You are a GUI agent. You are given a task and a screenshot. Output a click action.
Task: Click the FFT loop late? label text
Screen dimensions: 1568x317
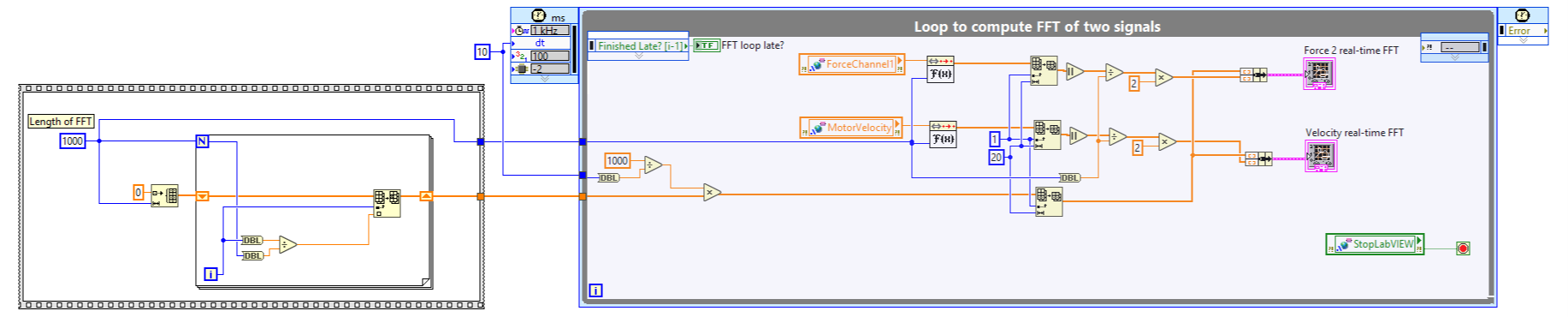[x=753, y=45]
